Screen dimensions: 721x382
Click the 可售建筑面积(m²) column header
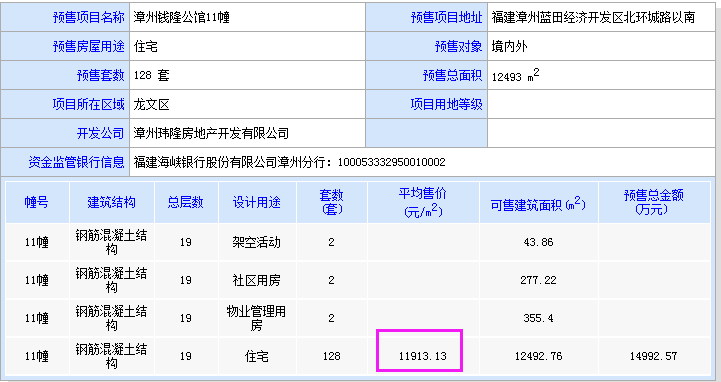(538, 204)
